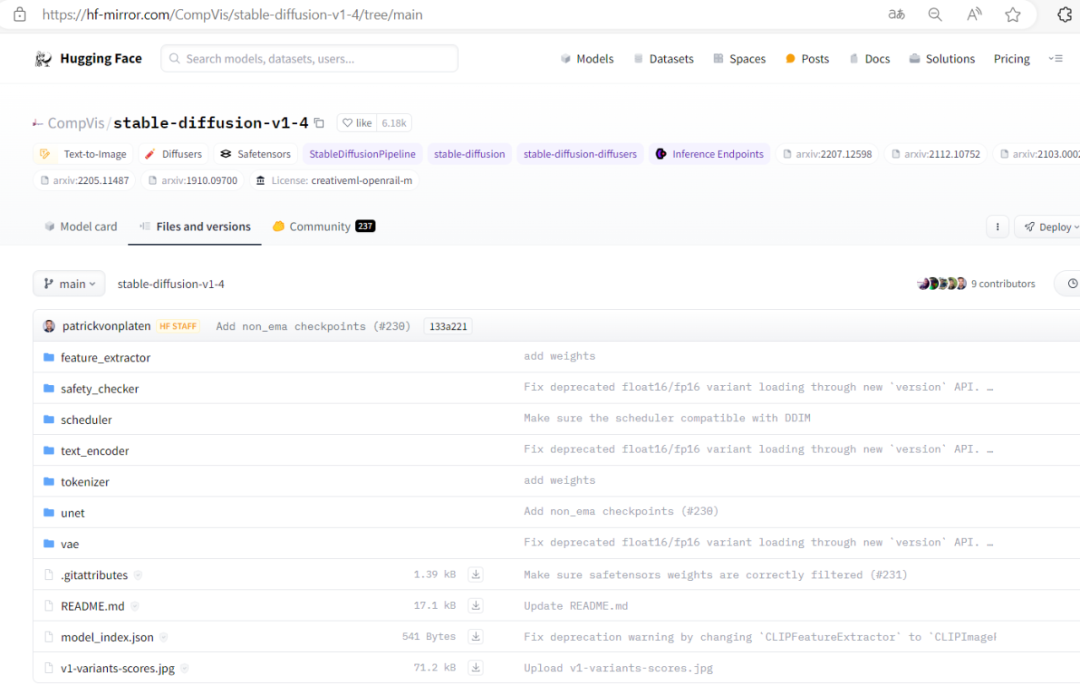This screenshot has height=689, width=1080.
Task: Click the Hugging Face logo
Action: click(x=88, y=59)
